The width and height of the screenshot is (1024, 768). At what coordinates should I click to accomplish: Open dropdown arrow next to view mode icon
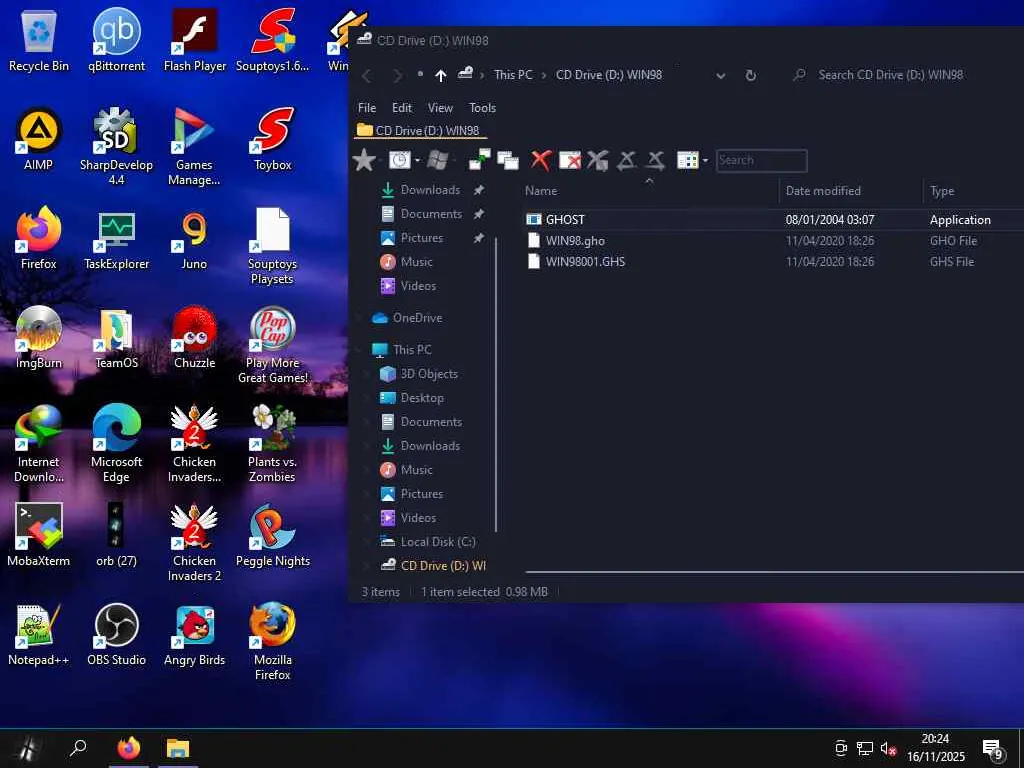(705, 160)
